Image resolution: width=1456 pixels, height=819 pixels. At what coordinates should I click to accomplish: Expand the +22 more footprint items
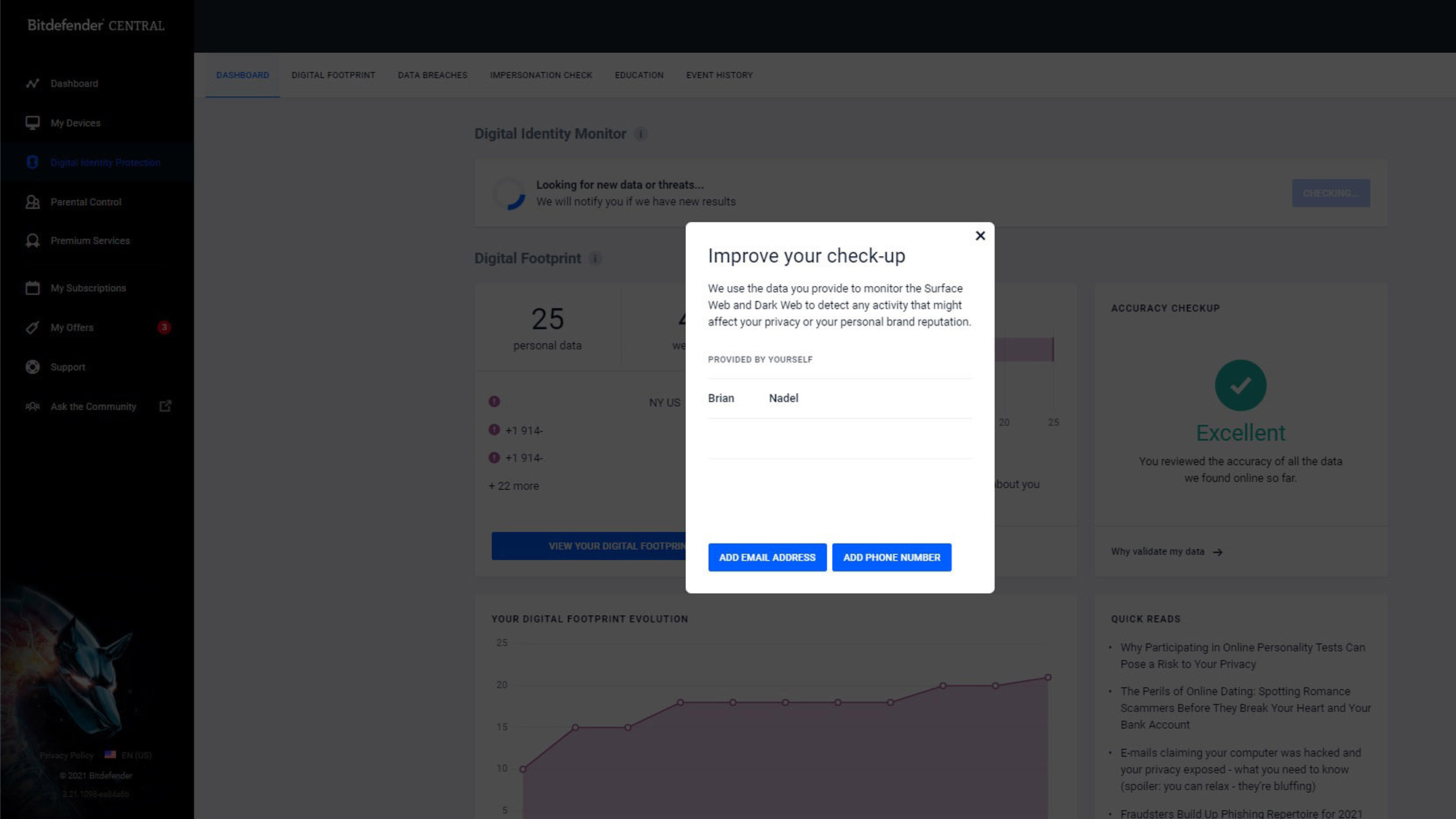[513, 484]
